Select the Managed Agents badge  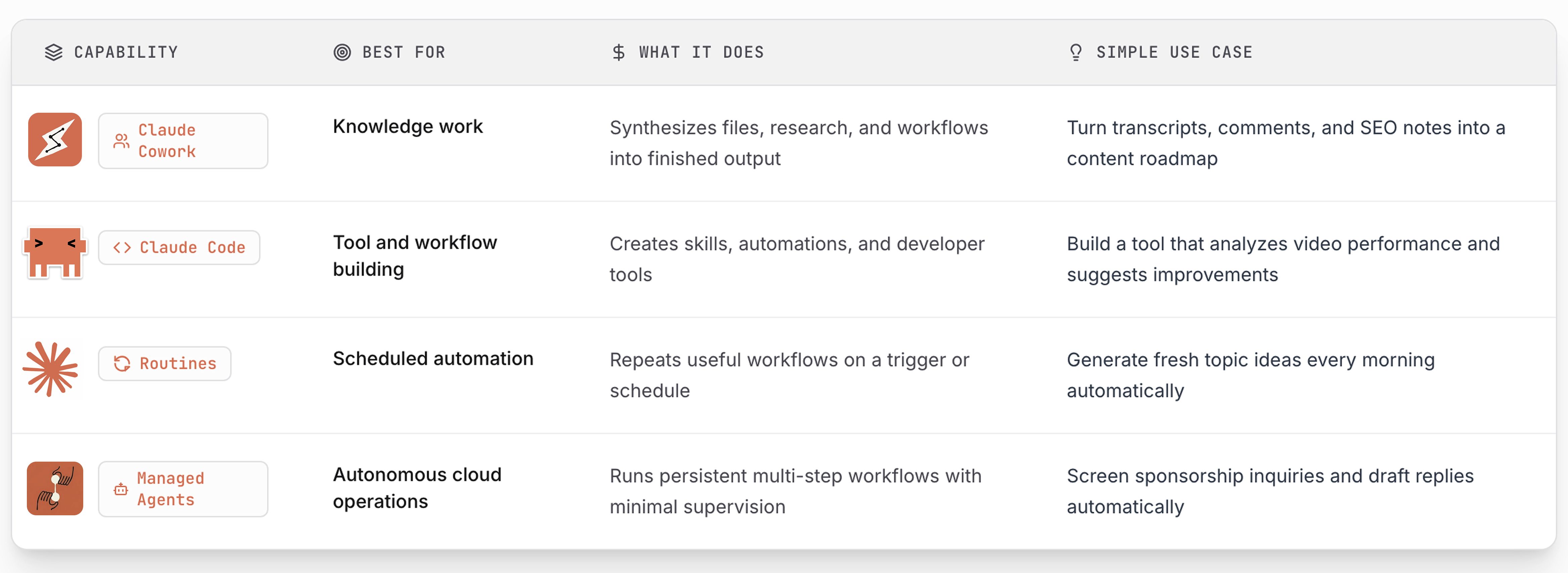[183, 488]
